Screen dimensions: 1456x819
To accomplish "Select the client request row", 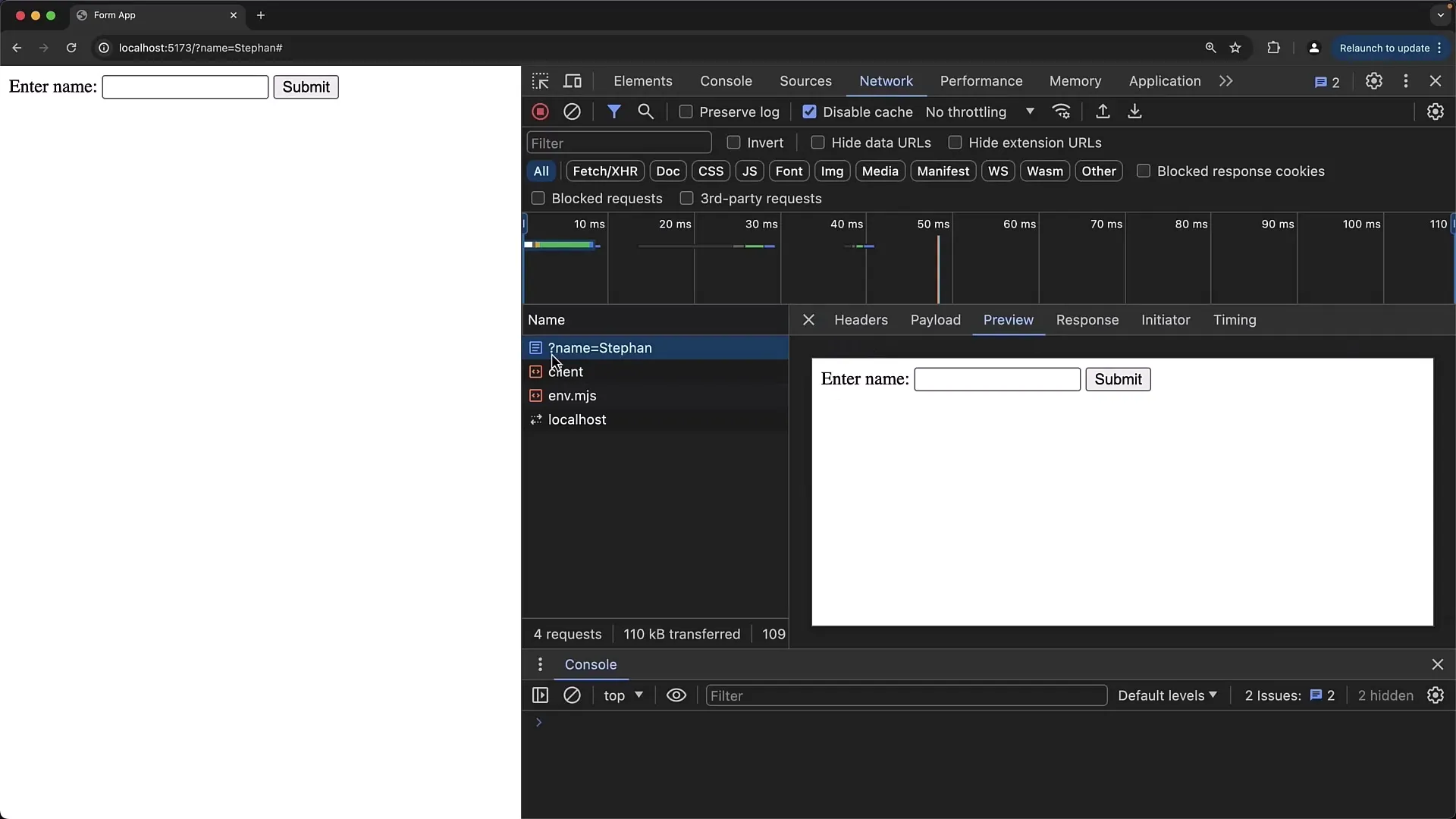I will pyautogui.click(x=655, y=372).
